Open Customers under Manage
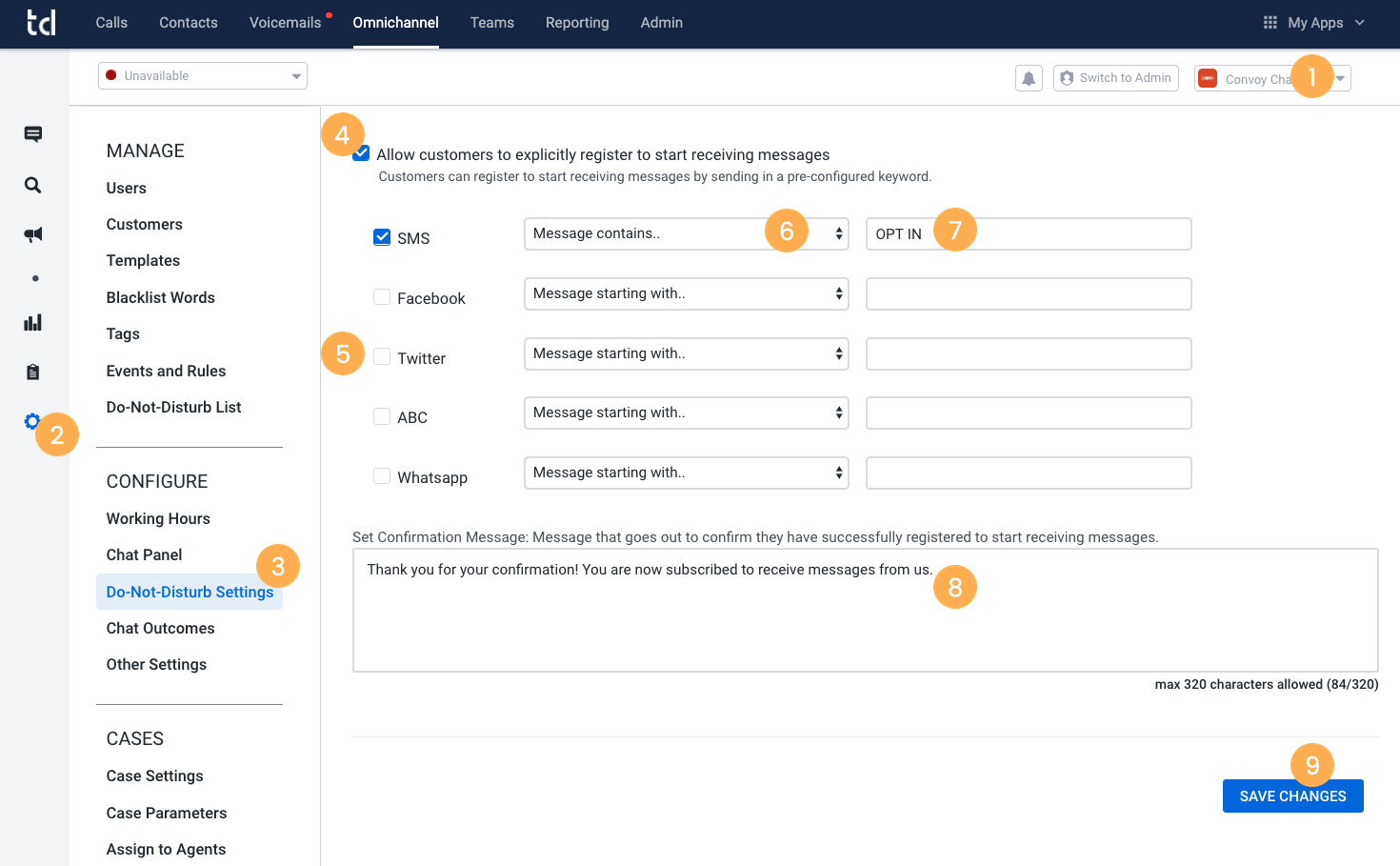 [x=145, y=224]
